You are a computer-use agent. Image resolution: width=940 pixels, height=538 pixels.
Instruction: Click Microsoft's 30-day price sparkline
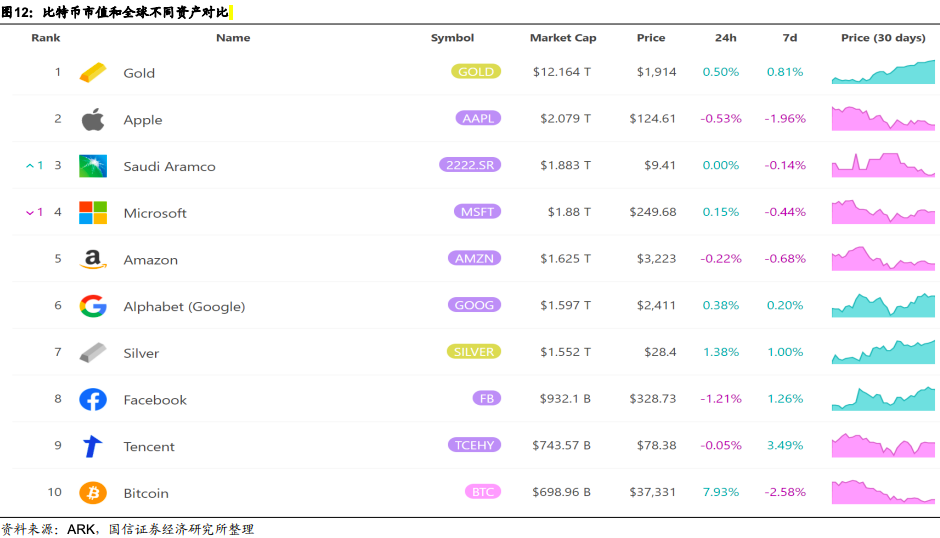coord(883,212)
